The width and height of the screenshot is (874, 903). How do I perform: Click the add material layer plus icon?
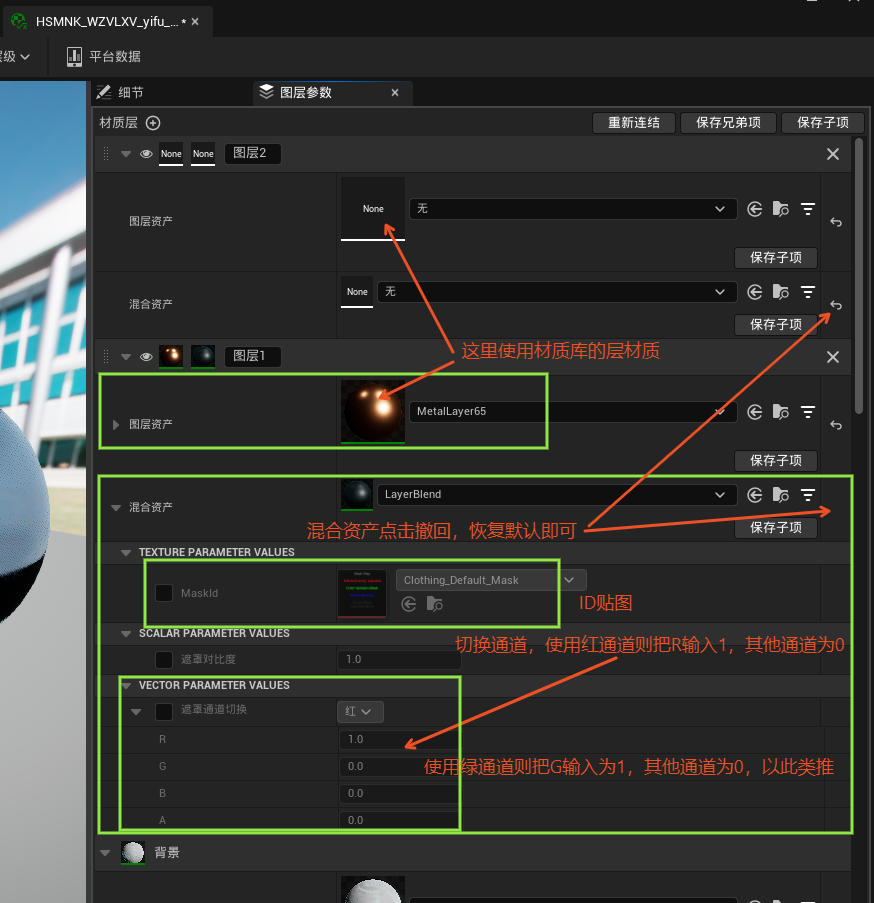pyautogui.click(x=153, y=123)
